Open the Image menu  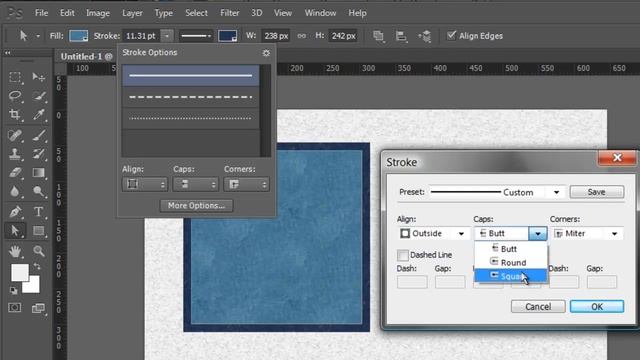[98, 13]
